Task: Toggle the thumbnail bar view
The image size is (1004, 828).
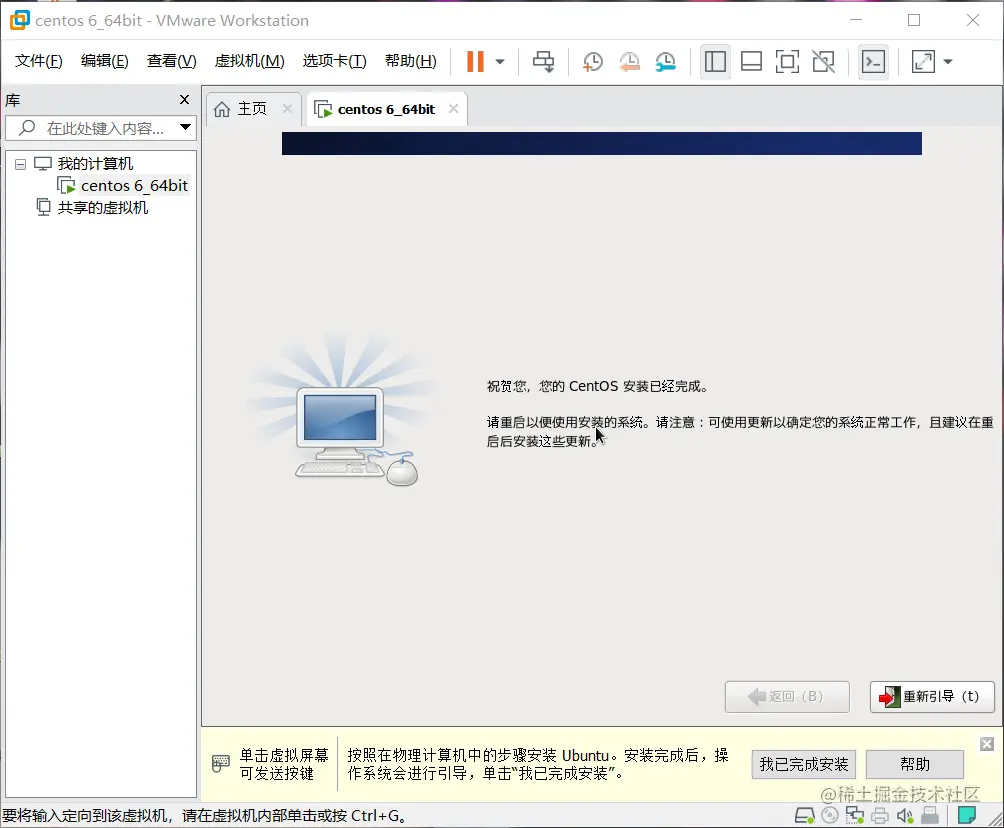Action: coord(751,61)
